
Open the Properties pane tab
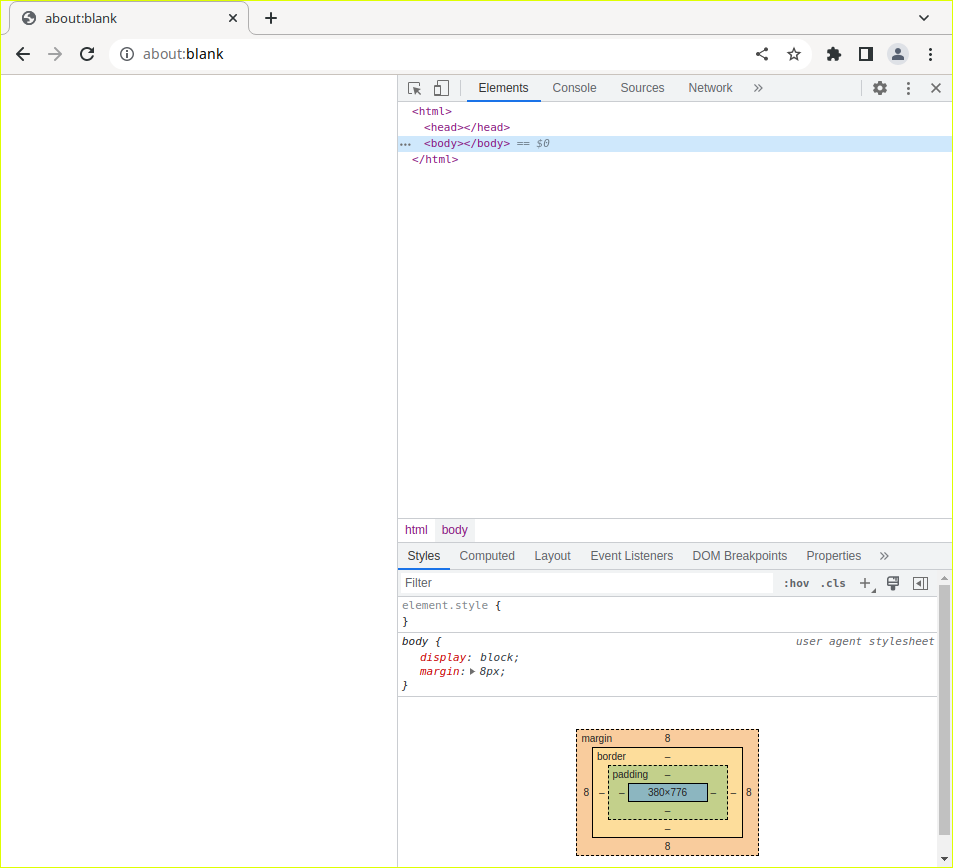click(833, 556)
